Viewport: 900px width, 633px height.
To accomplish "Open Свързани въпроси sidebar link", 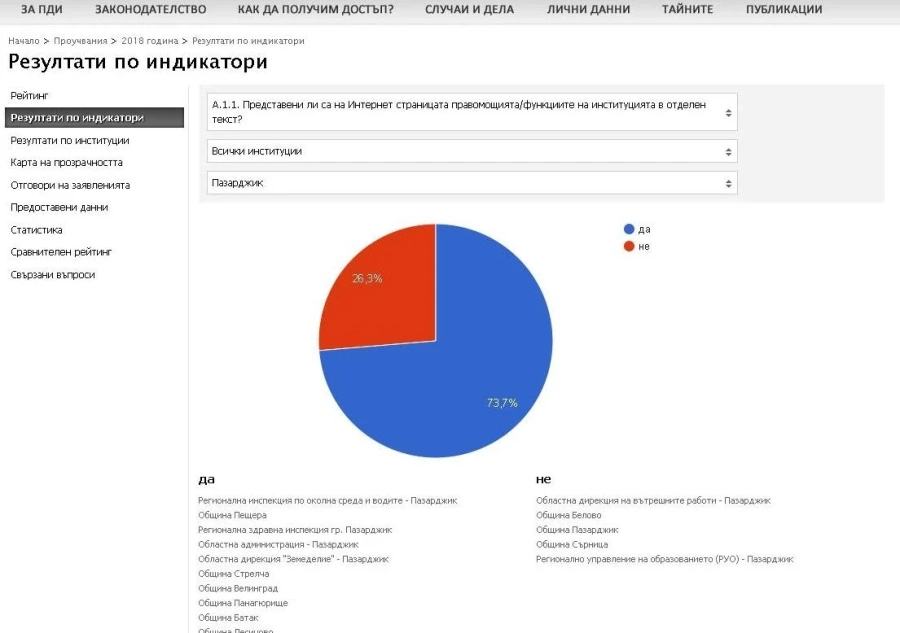I will point(53,274).
